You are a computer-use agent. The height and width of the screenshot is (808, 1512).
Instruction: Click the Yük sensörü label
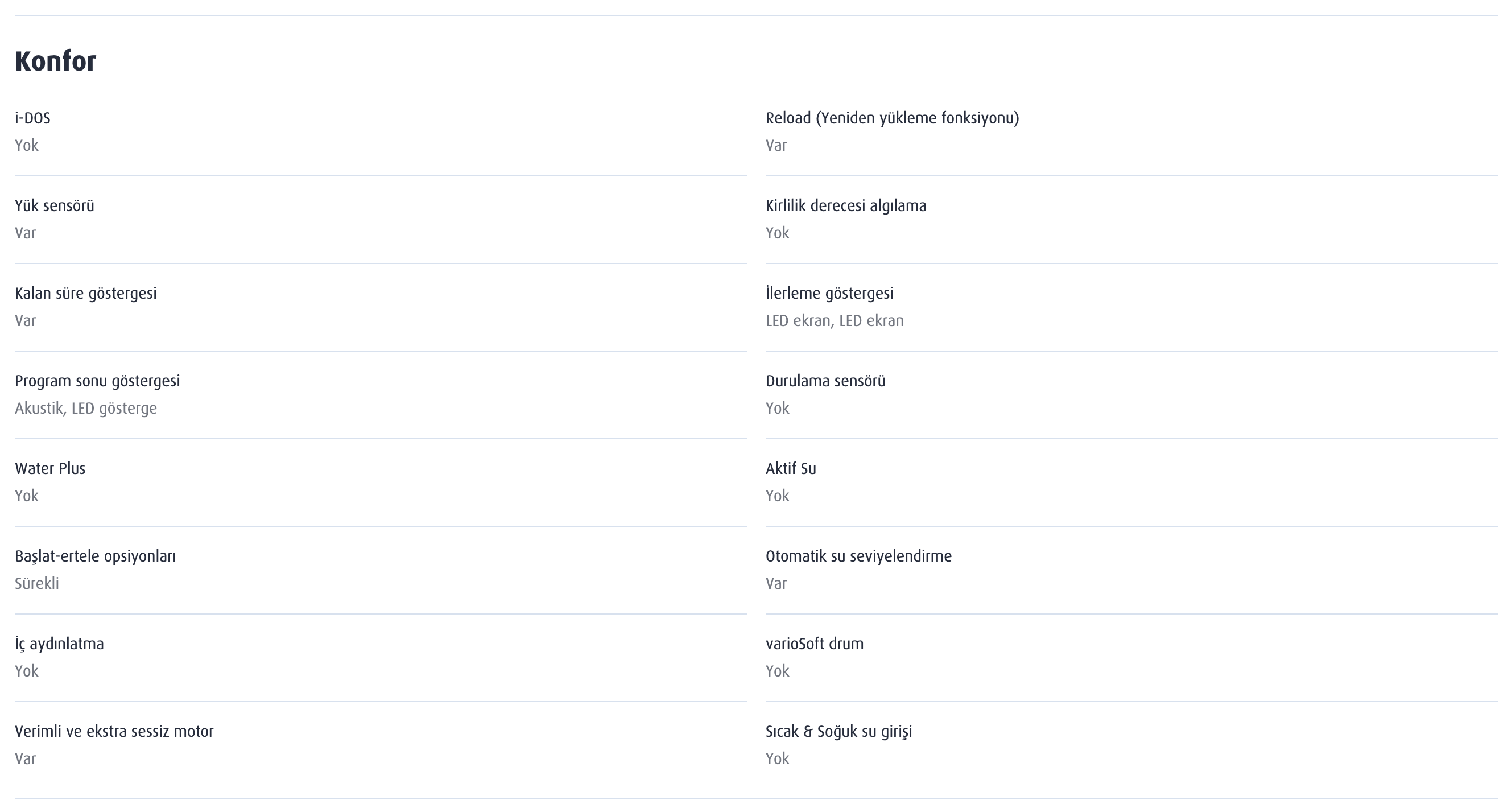coord(54,205)
